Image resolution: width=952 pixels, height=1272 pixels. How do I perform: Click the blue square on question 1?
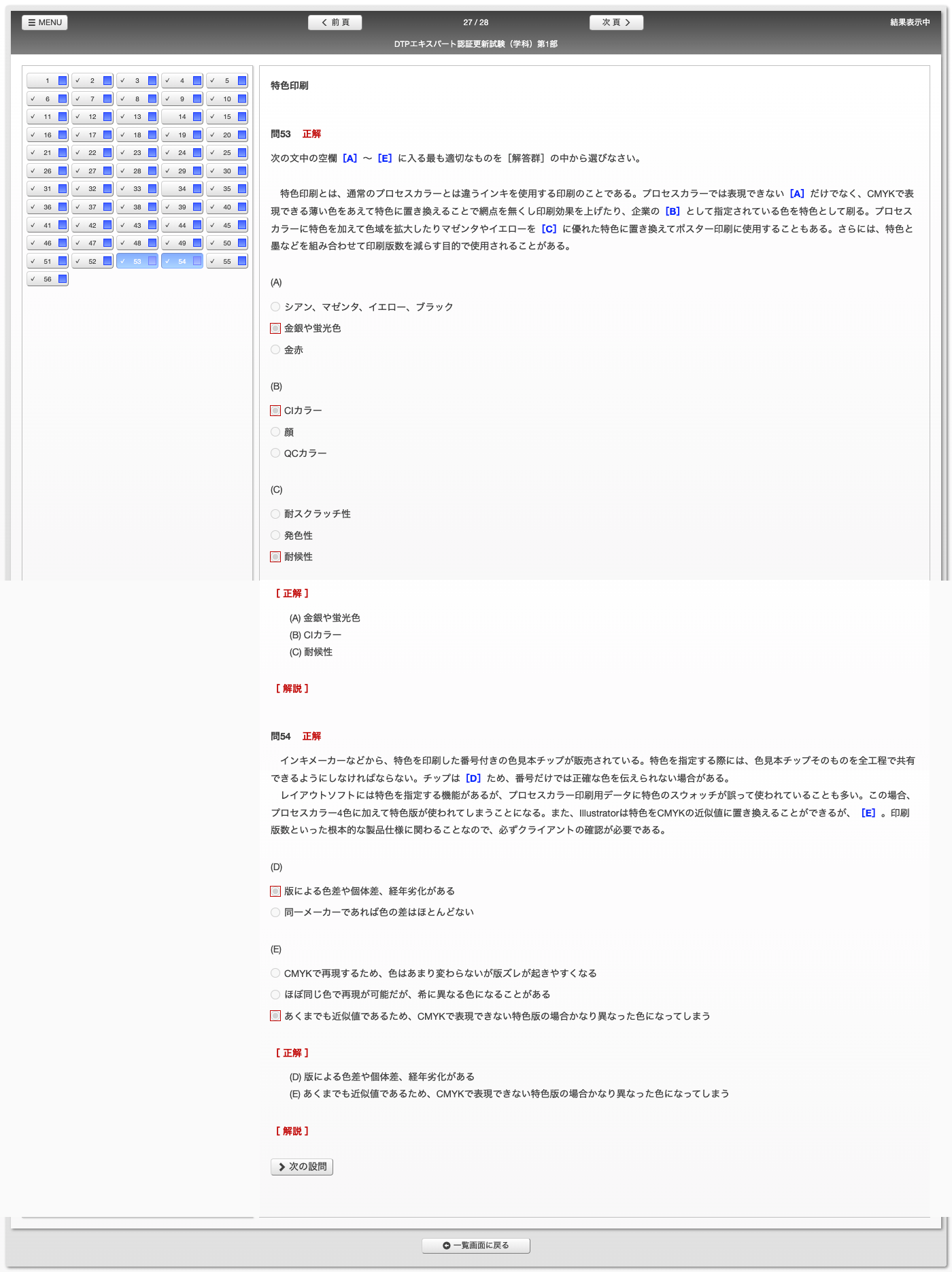63,81
